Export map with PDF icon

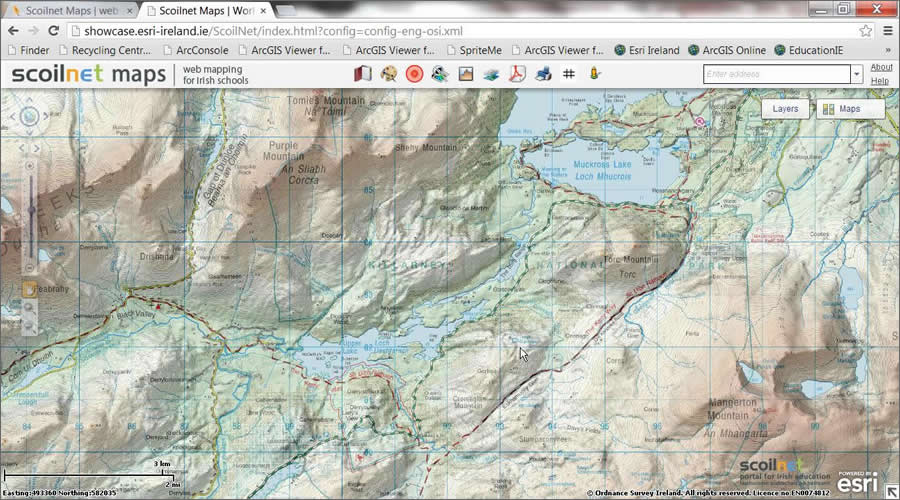click(x=517, y=74)
